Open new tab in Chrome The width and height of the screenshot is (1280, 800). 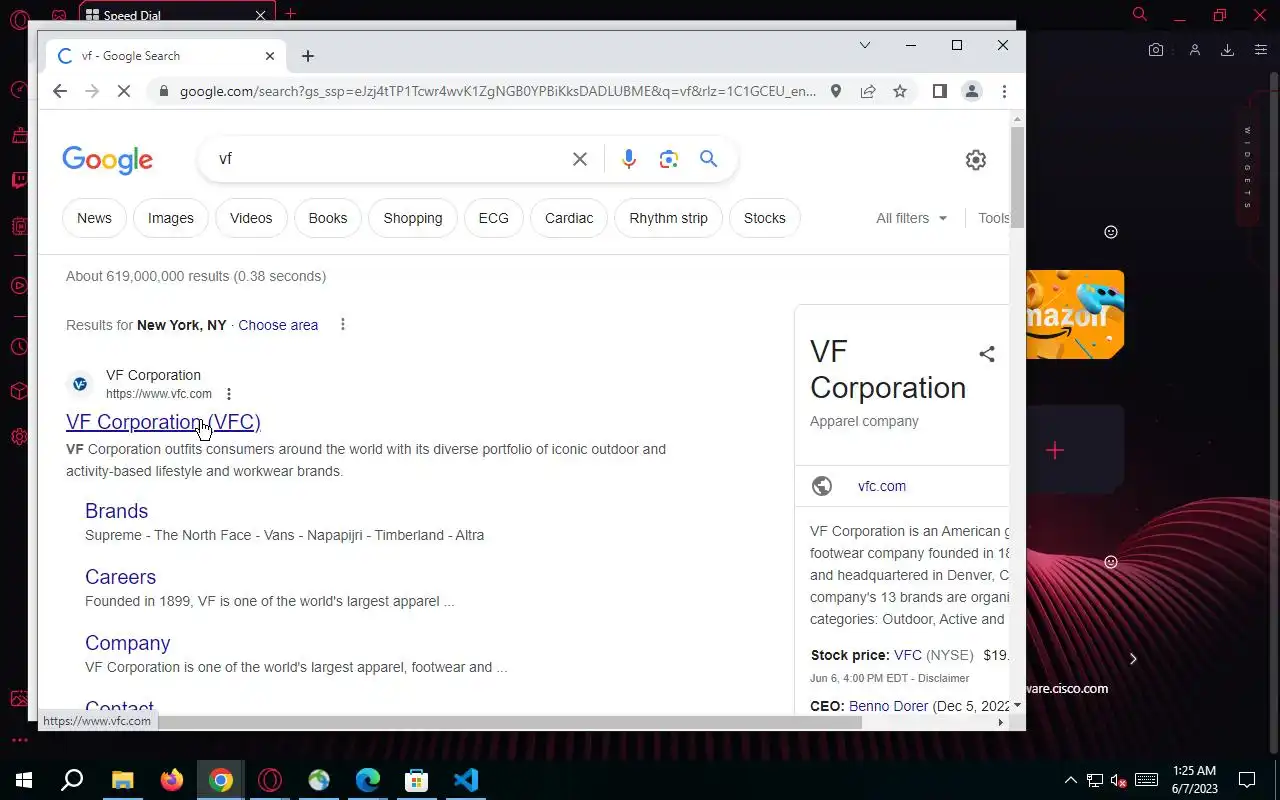(x=308, y=56)
